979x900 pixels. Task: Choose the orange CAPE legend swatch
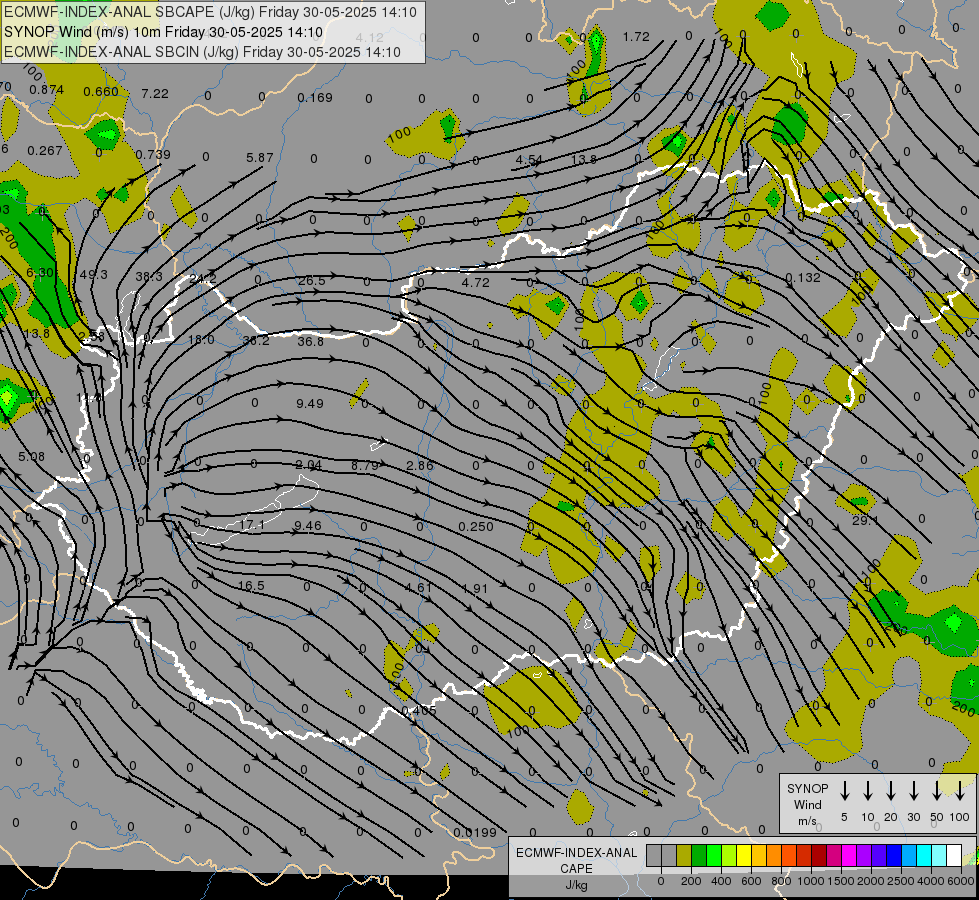point(774,855)
